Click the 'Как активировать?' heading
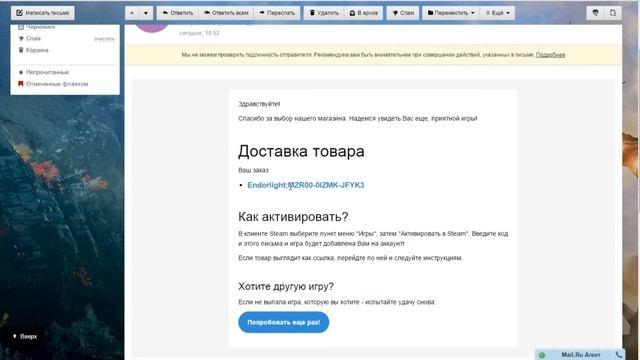 [293, 216]
